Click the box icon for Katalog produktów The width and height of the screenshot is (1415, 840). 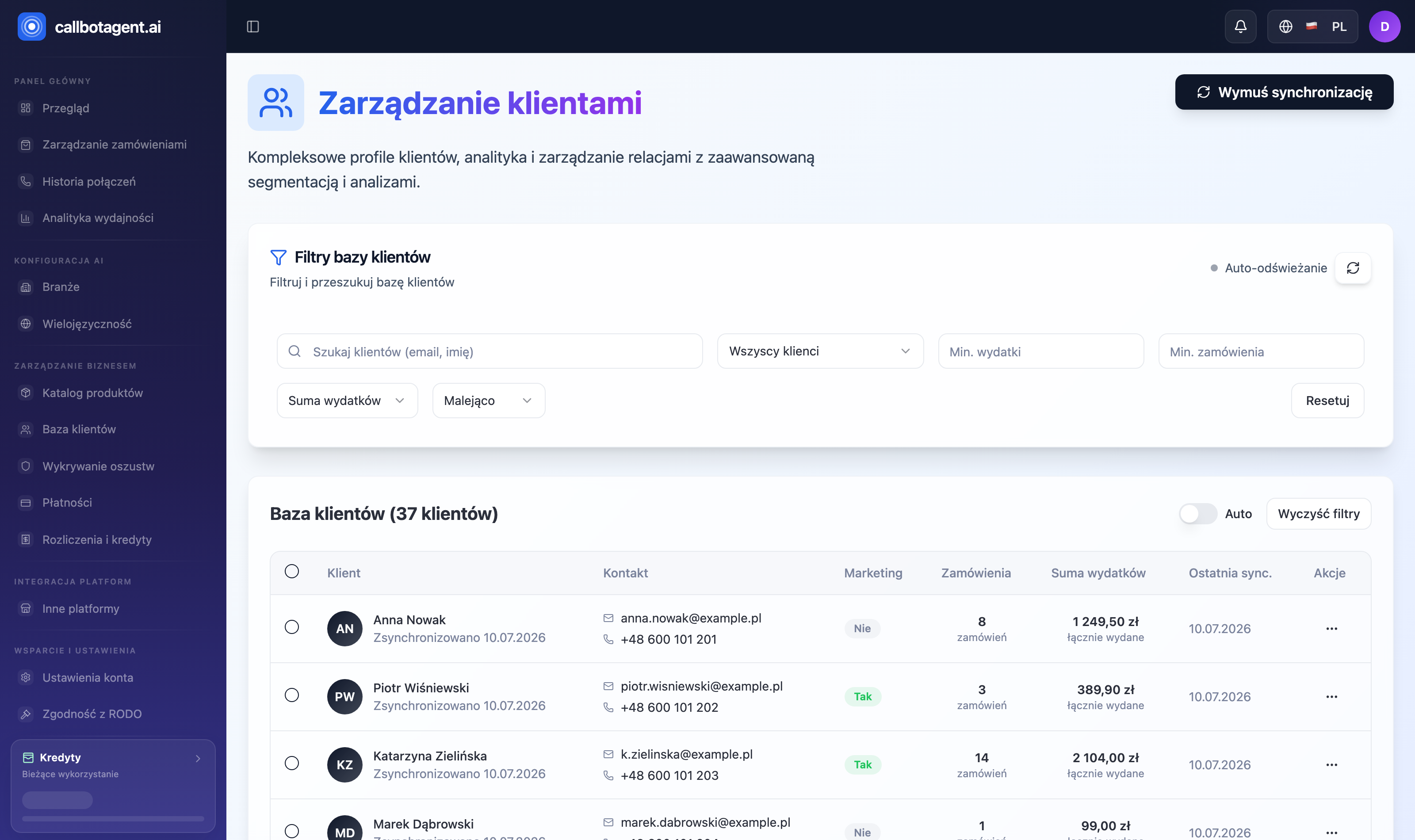coord(26,393)
